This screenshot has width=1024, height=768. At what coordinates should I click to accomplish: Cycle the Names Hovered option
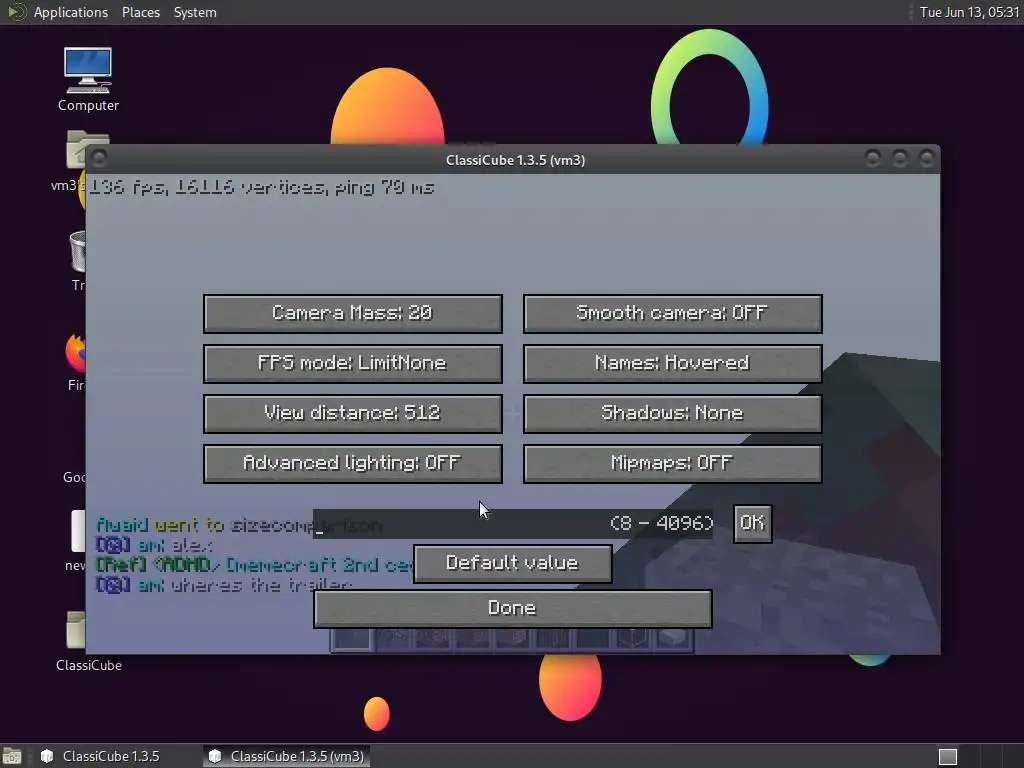pos(673,364)
